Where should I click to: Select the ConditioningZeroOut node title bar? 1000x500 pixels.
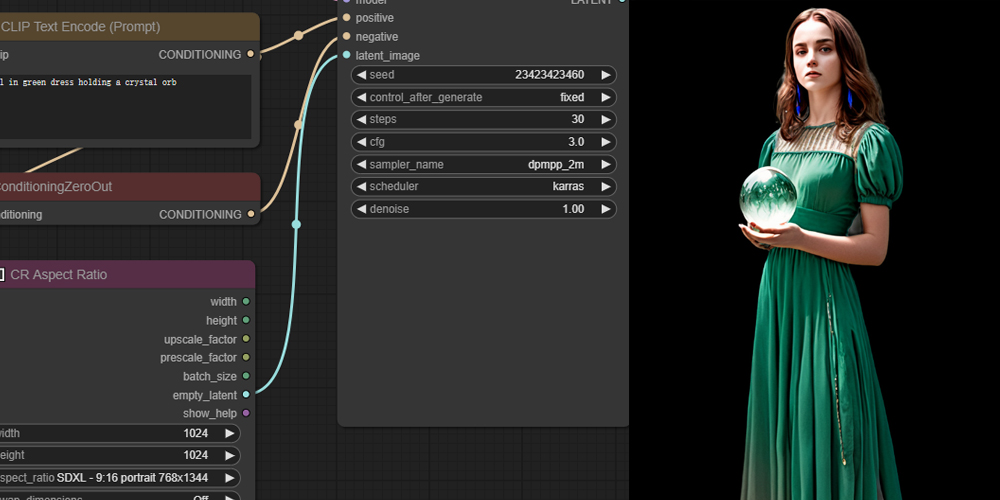(x=129, y=187)
